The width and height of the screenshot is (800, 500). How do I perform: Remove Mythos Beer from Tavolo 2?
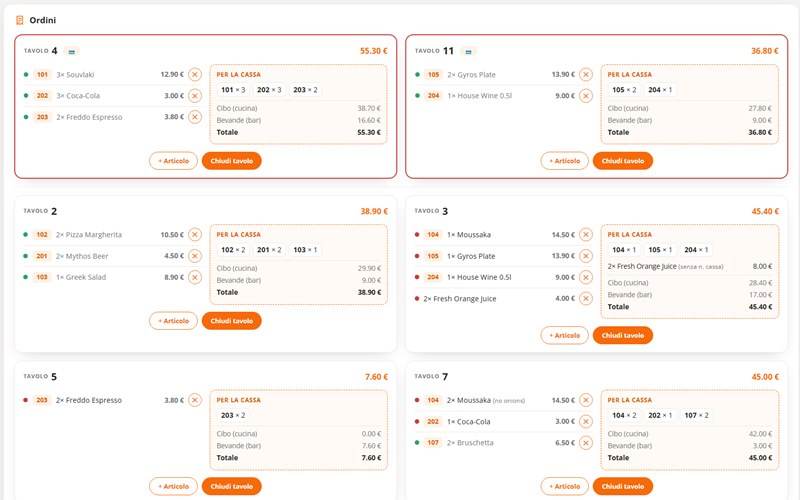coord(194,256)
